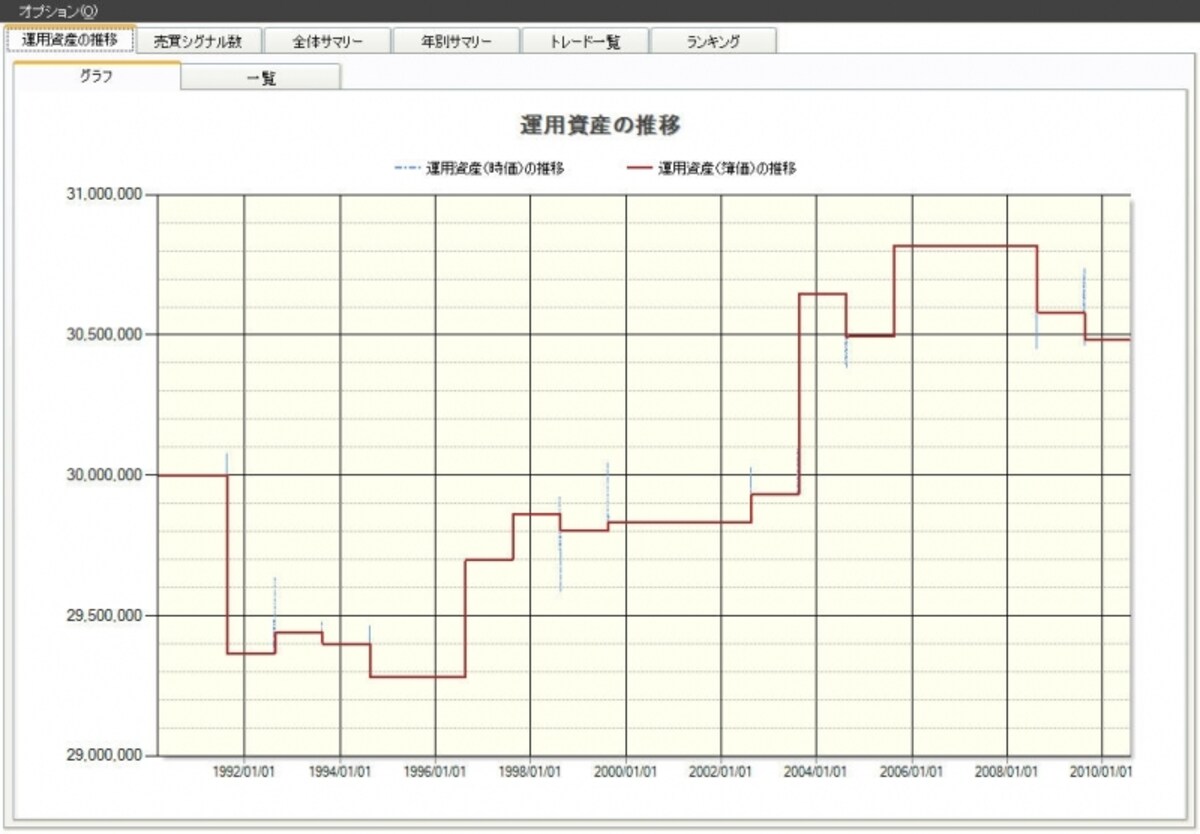This screenshot has height=834, width=1200.
Task: Switch to the 年別サマリー tab
Action: (x=456, y=41)
